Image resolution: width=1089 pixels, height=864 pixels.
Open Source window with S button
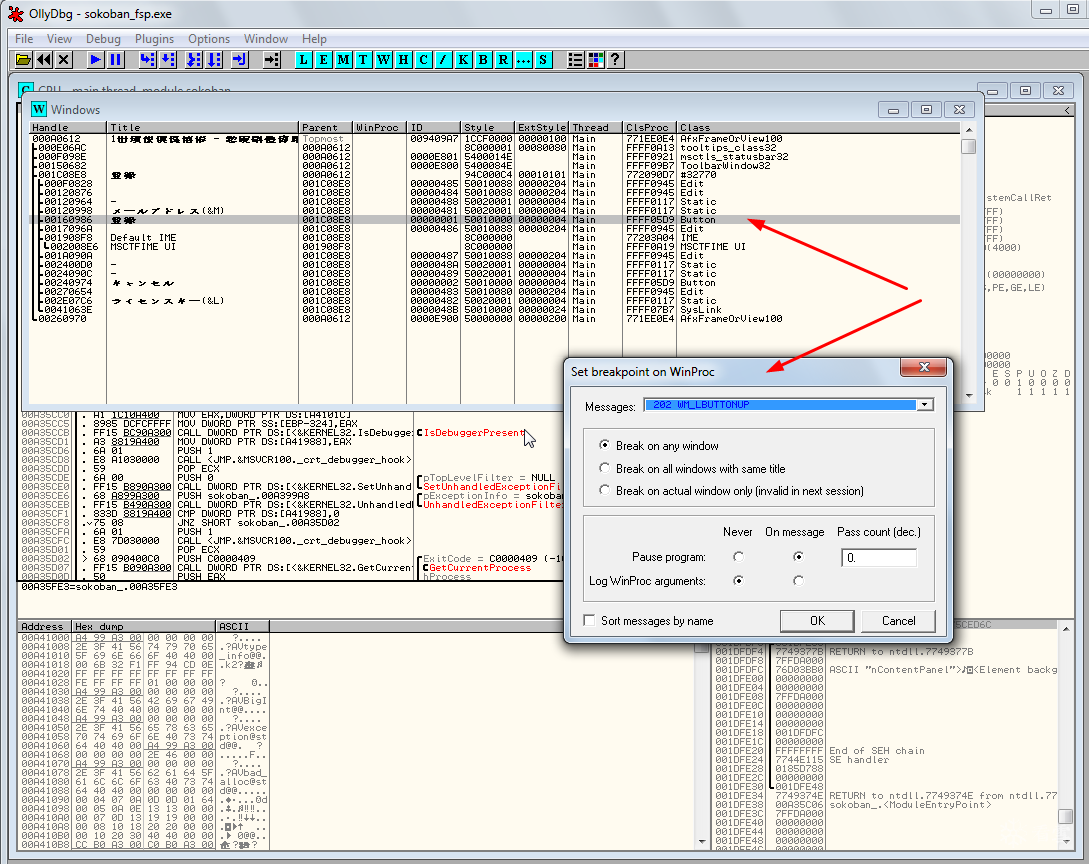(543, 60)
